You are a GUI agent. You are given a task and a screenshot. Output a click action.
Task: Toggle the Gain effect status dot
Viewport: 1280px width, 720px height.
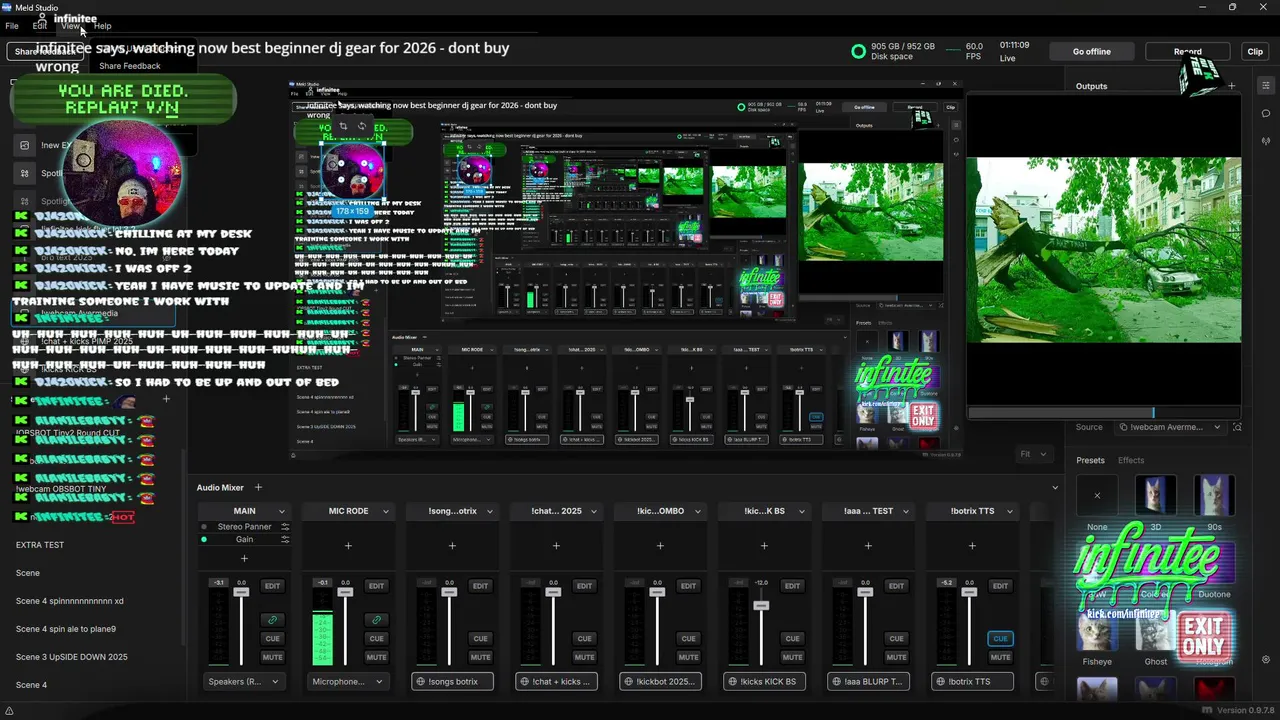(204, 539)
